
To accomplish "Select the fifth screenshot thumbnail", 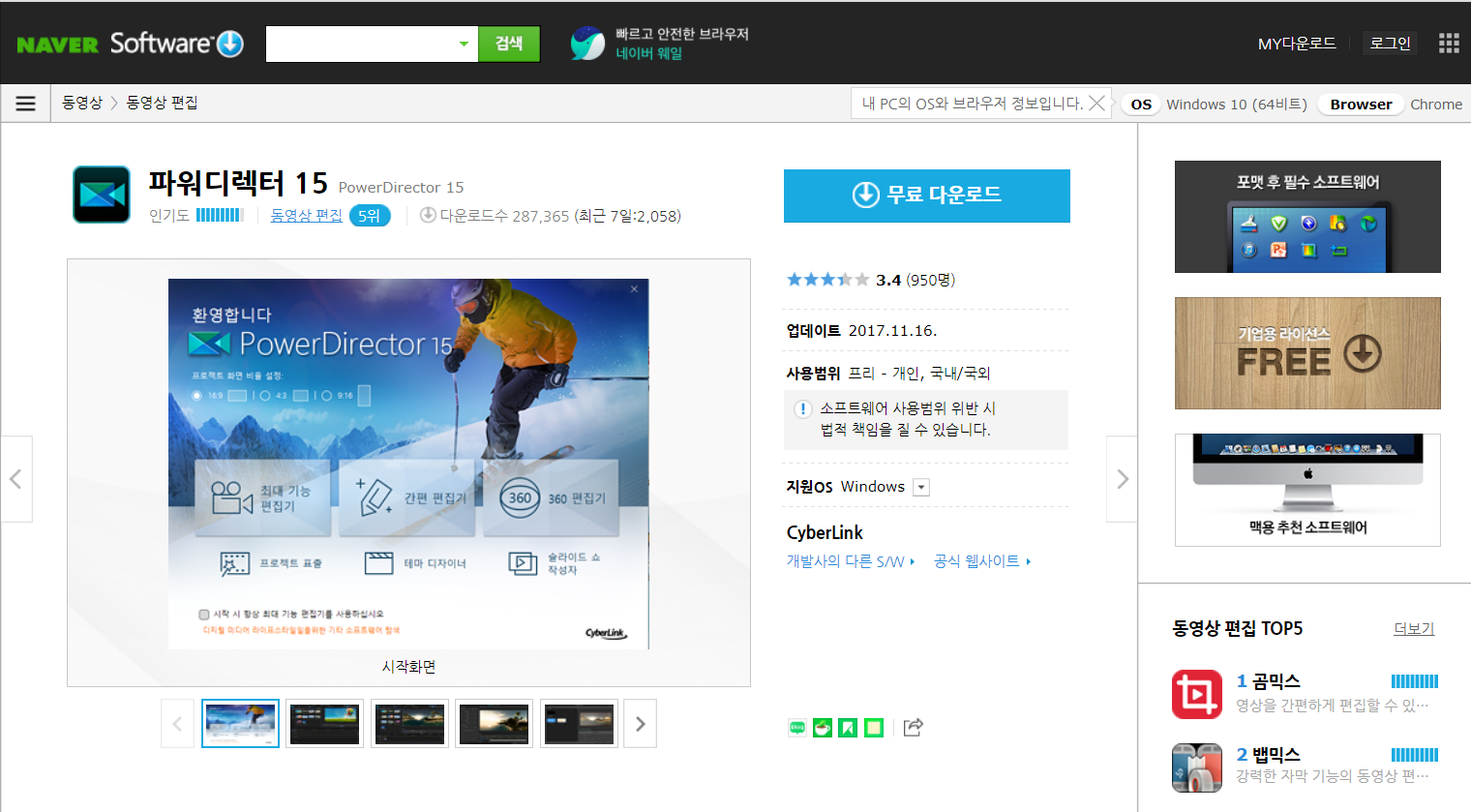I will pyautogui.click(x=579, y=724).
